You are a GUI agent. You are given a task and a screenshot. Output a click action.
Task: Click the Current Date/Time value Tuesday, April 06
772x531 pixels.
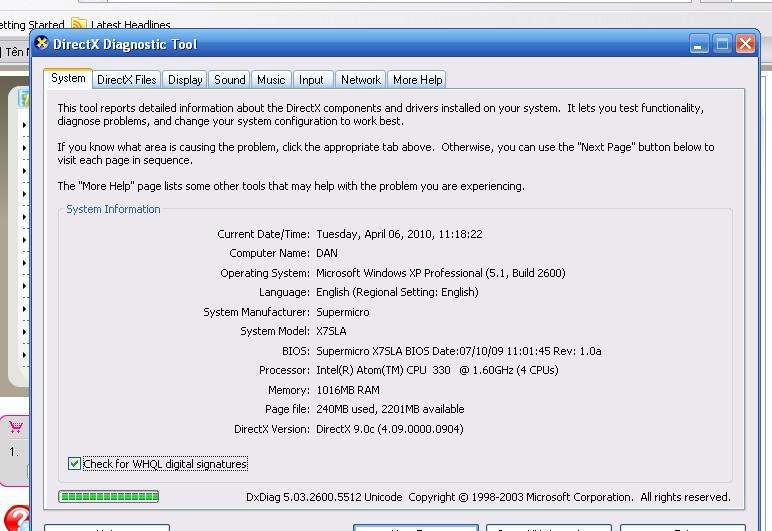tap(399, 234)
